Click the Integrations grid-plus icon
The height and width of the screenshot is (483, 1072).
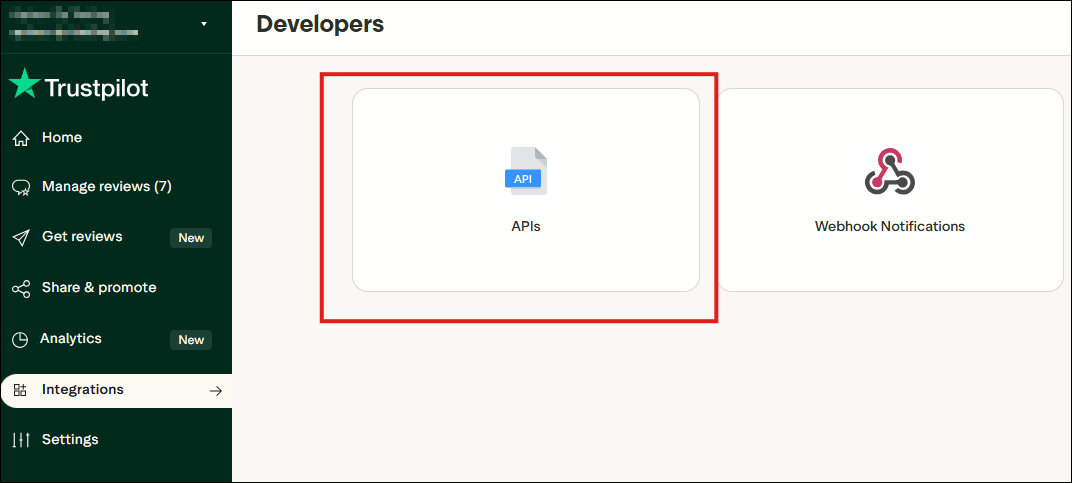21,391
